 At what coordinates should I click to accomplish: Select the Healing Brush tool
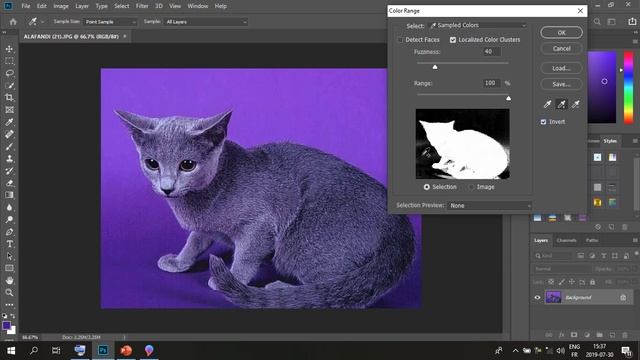(9, 134)
